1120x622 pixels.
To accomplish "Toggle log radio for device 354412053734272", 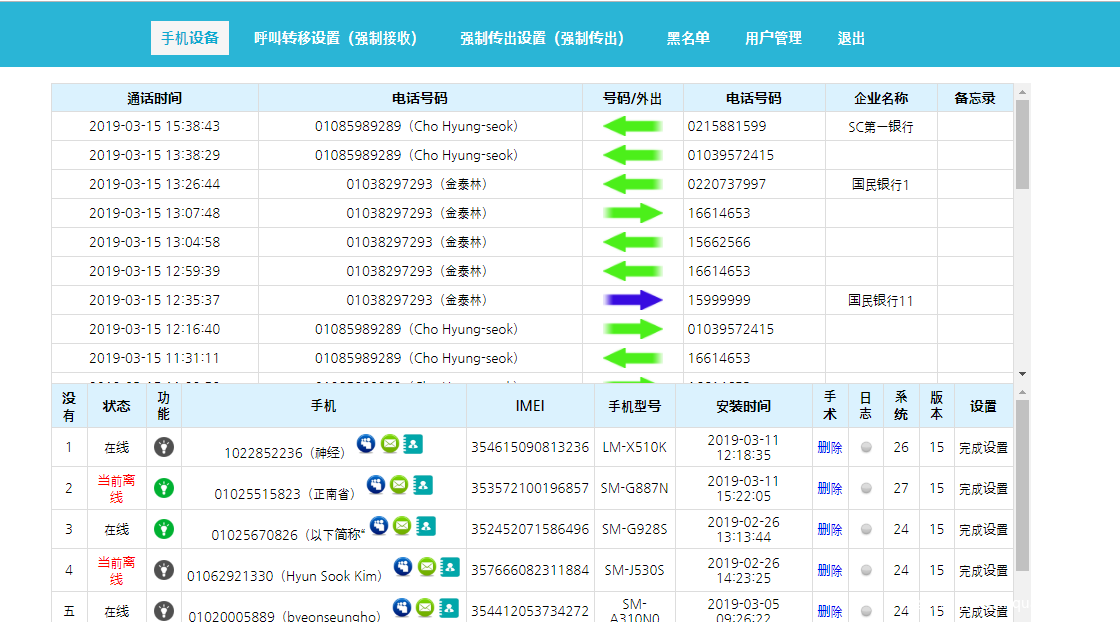I will pyautogui.click(x=866, y=611).
